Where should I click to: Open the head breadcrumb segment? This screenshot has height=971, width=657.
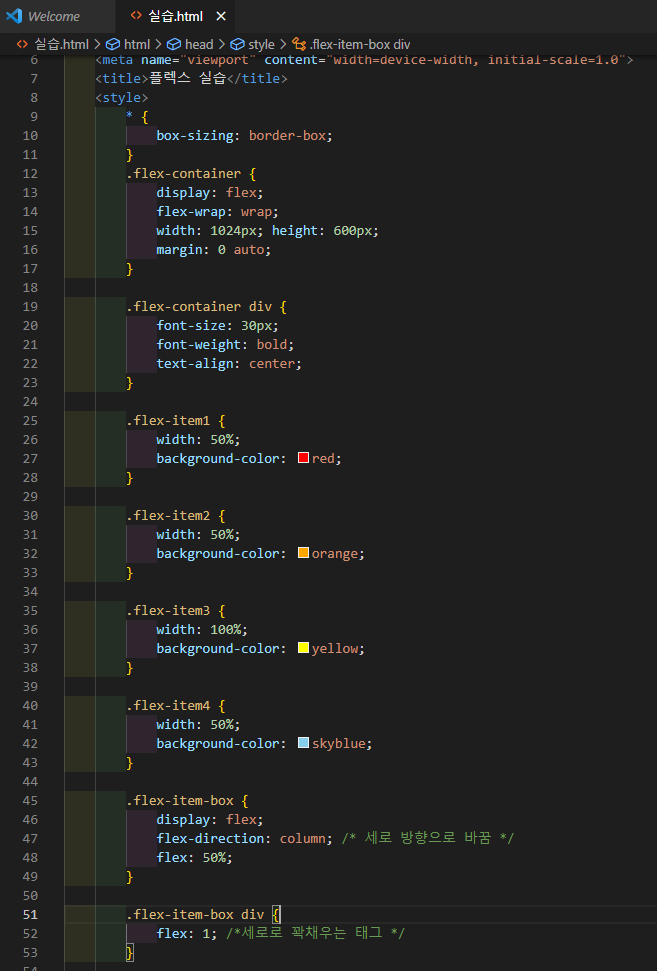click(199, 45)
